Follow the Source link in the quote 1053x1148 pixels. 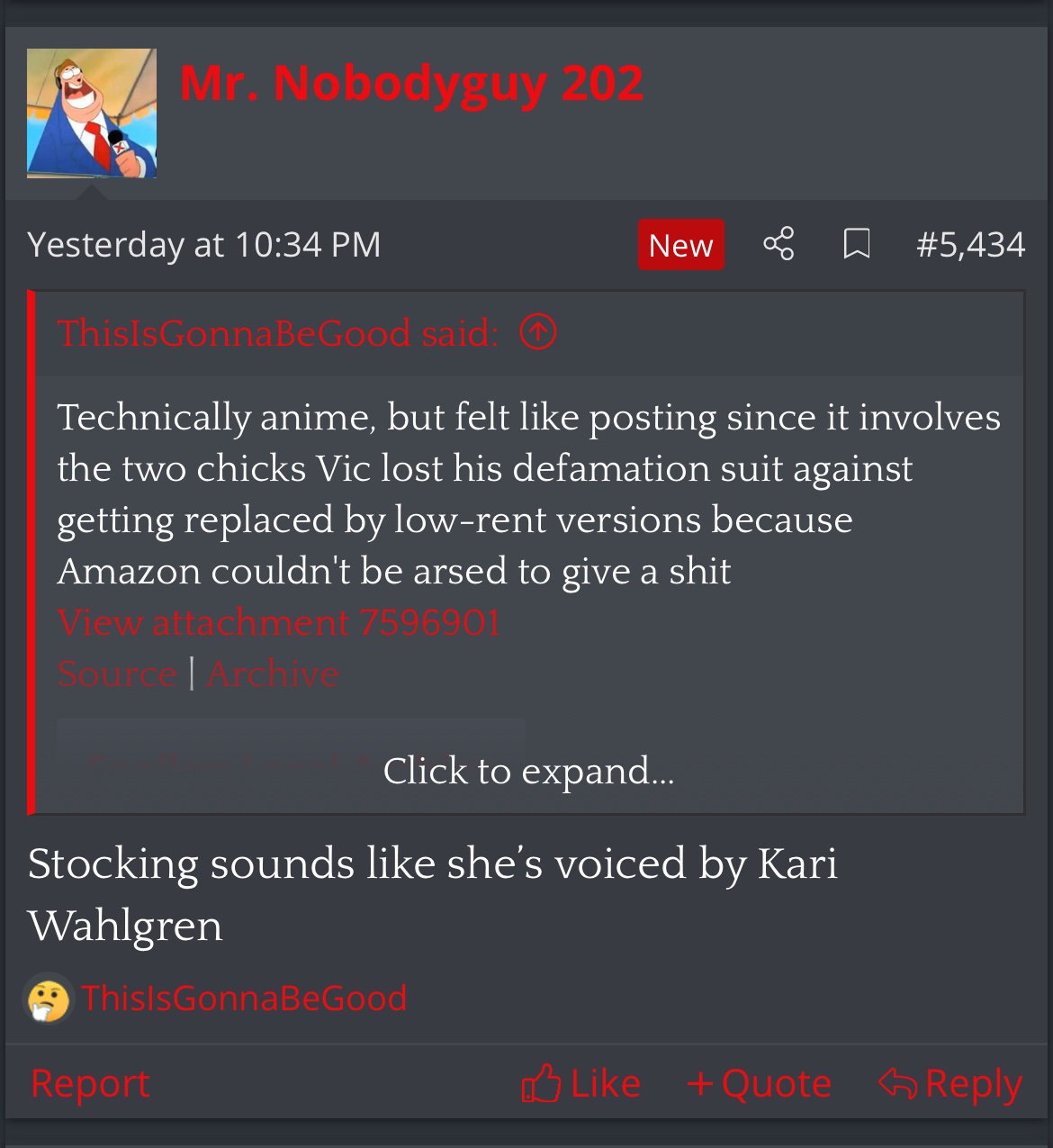coord(117,673)
